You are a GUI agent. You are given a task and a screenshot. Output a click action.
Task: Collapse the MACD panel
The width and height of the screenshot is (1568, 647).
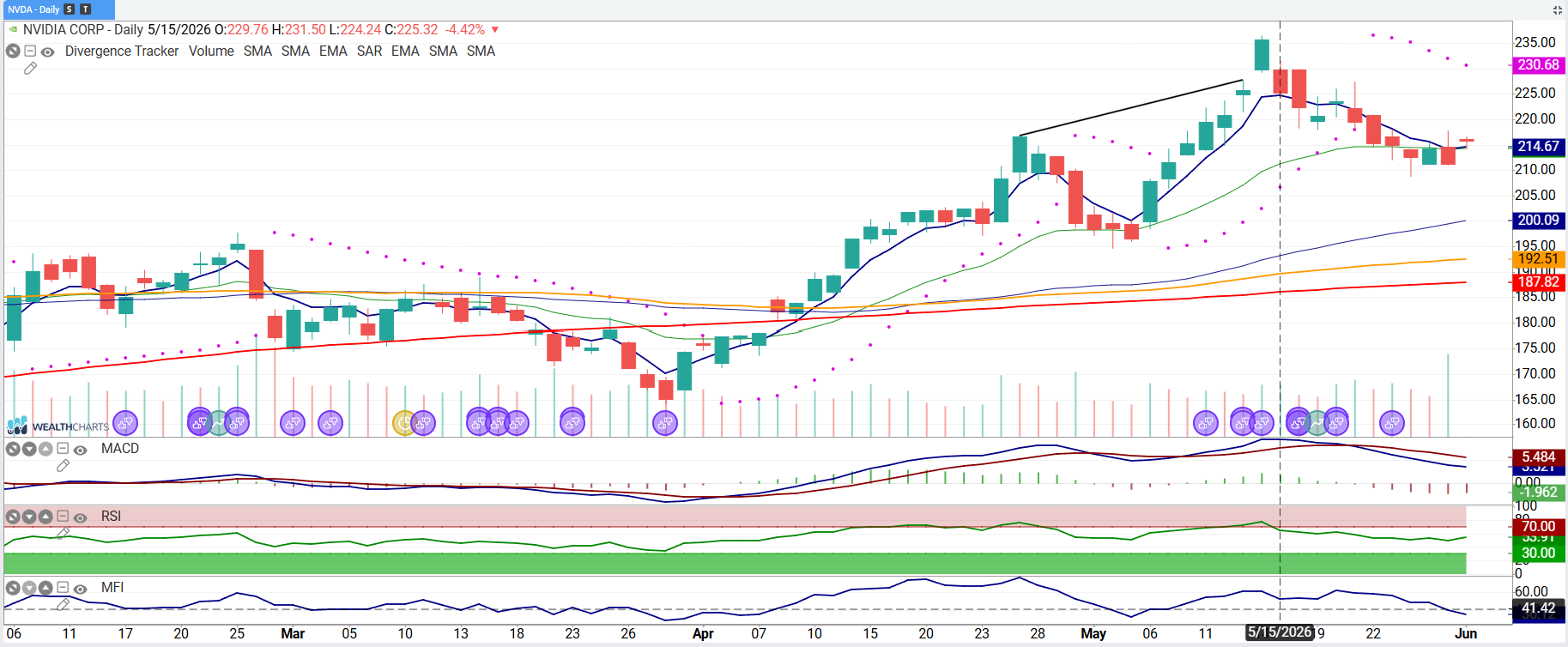[x=63, y=449]
